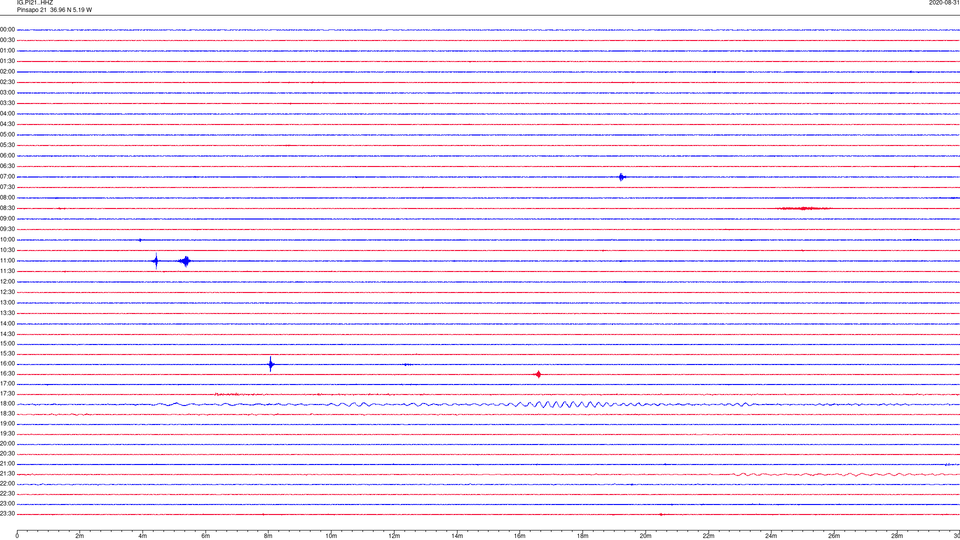Click the 22m tick on the minute axis
The width and height of the screenshot is (960, 540).
pyautogui.click(x=708, y=536)
